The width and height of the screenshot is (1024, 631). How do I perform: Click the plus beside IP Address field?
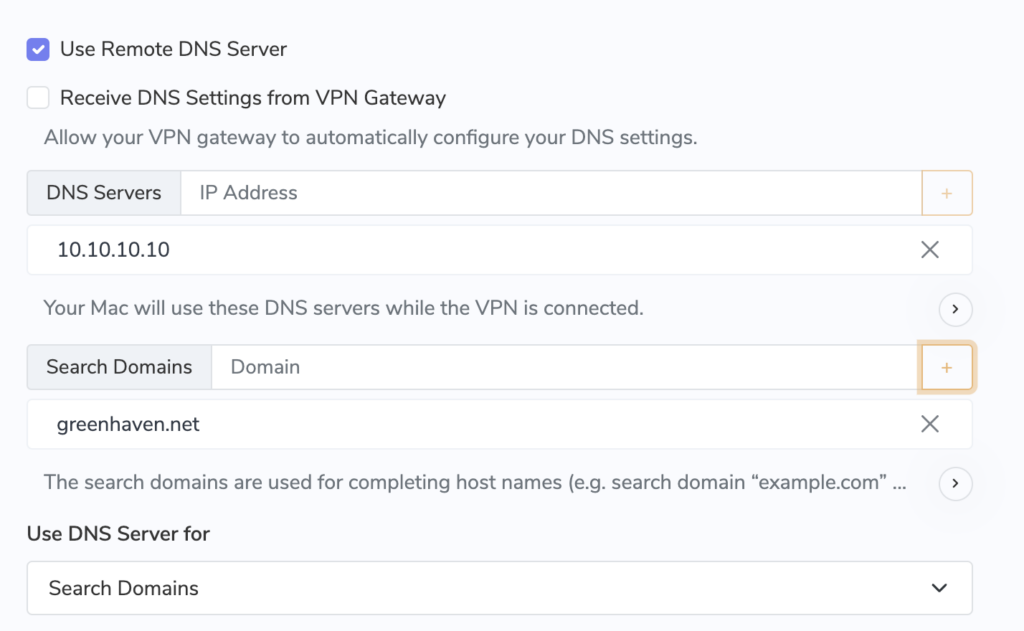point(946,192)
